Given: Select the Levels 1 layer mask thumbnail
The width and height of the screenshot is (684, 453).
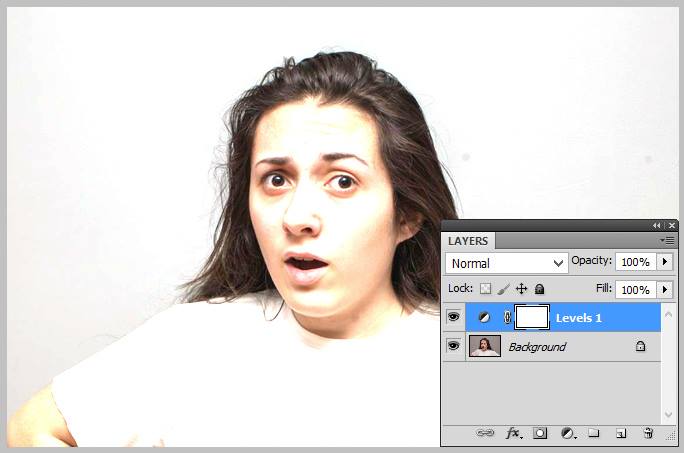Looking at the screenshot, I should click(x=532, y=317).
